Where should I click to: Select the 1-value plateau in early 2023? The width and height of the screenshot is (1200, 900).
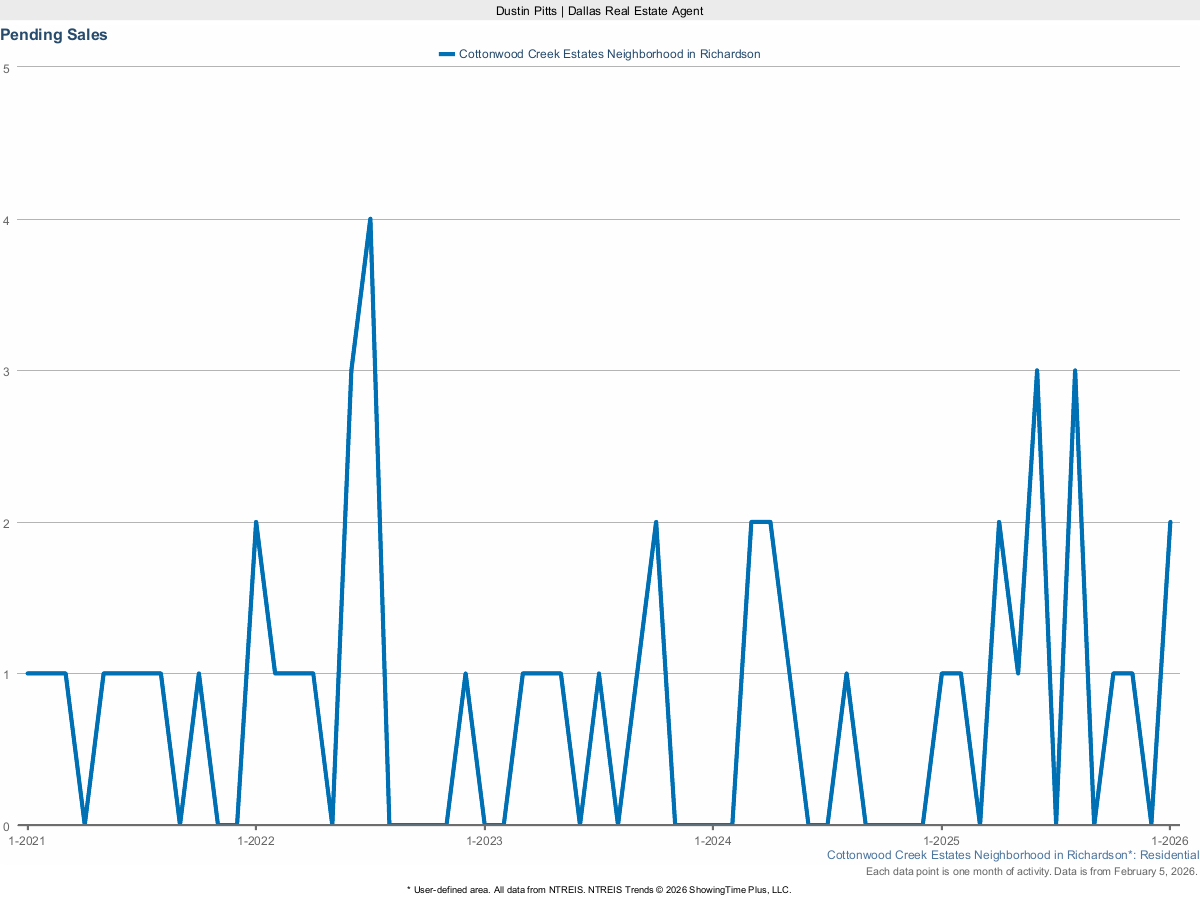tap(540, 673)
